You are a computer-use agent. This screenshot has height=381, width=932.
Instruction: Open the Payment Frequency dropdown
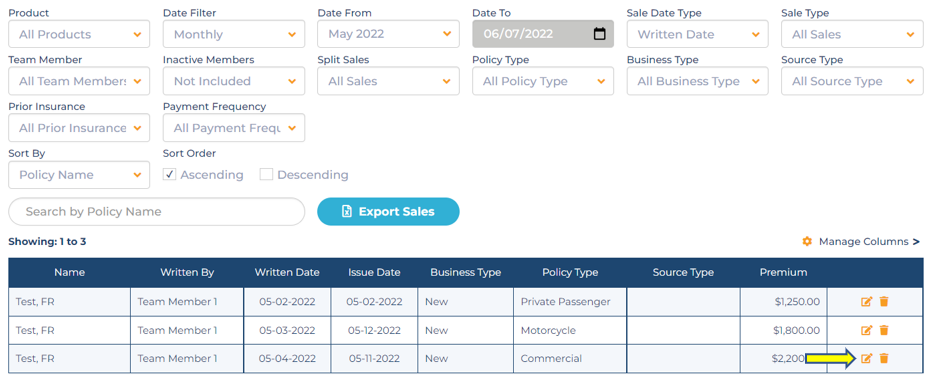tap(234, 128)
